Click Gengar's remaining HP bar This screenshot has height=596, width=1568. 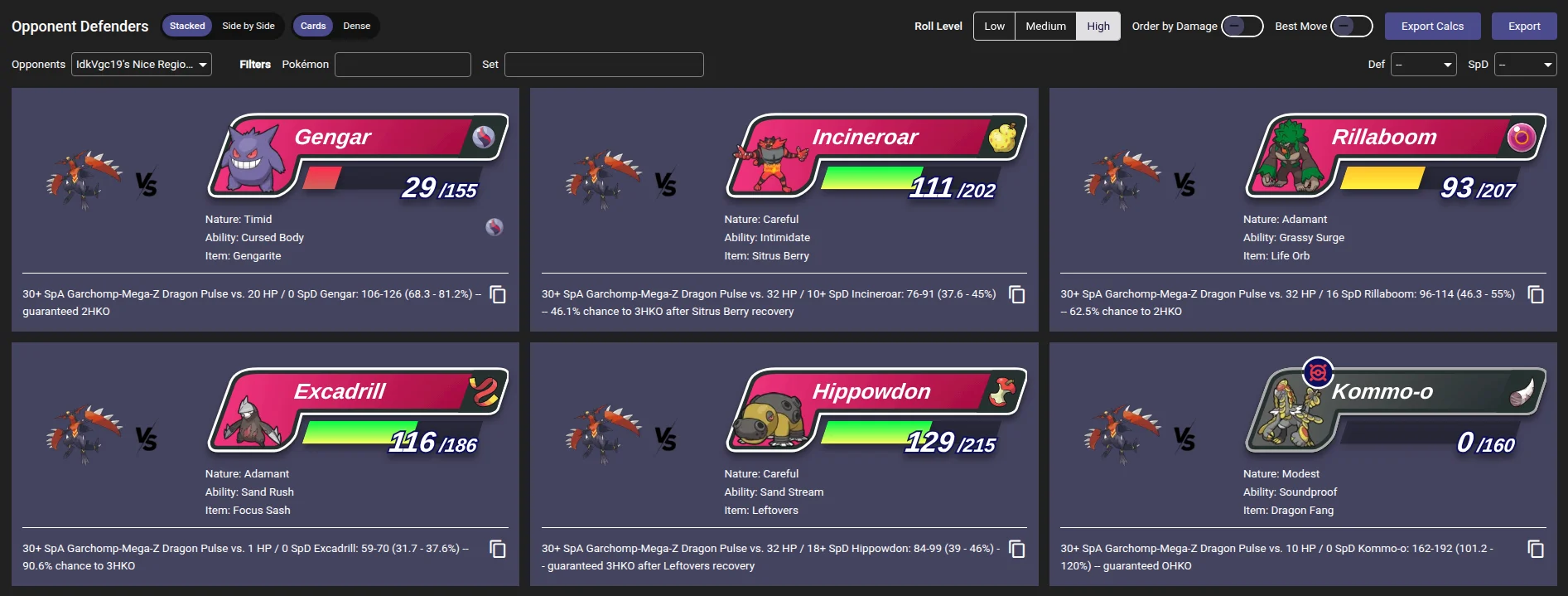tap(321, 177)
